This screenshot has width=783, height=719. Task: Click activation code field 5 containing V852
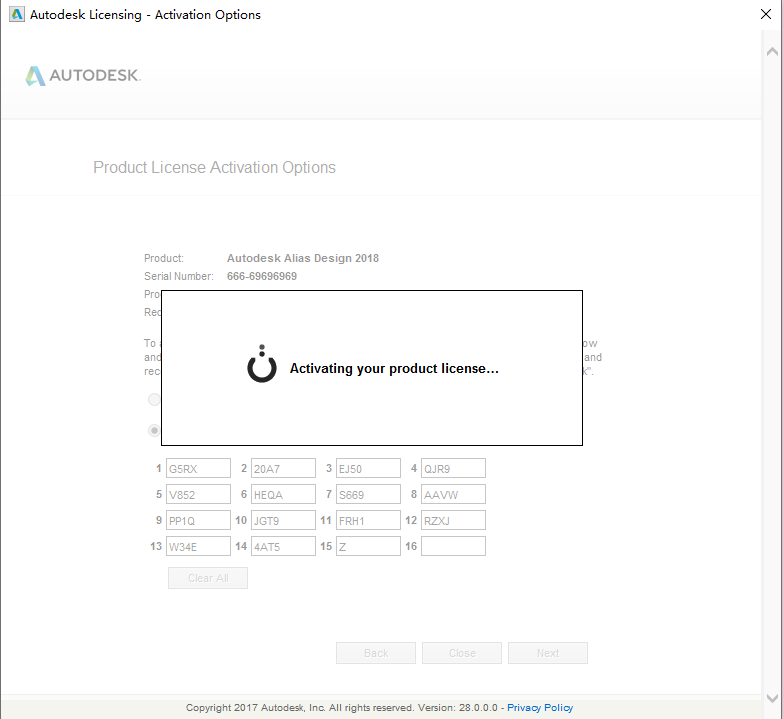pos(198,494)
